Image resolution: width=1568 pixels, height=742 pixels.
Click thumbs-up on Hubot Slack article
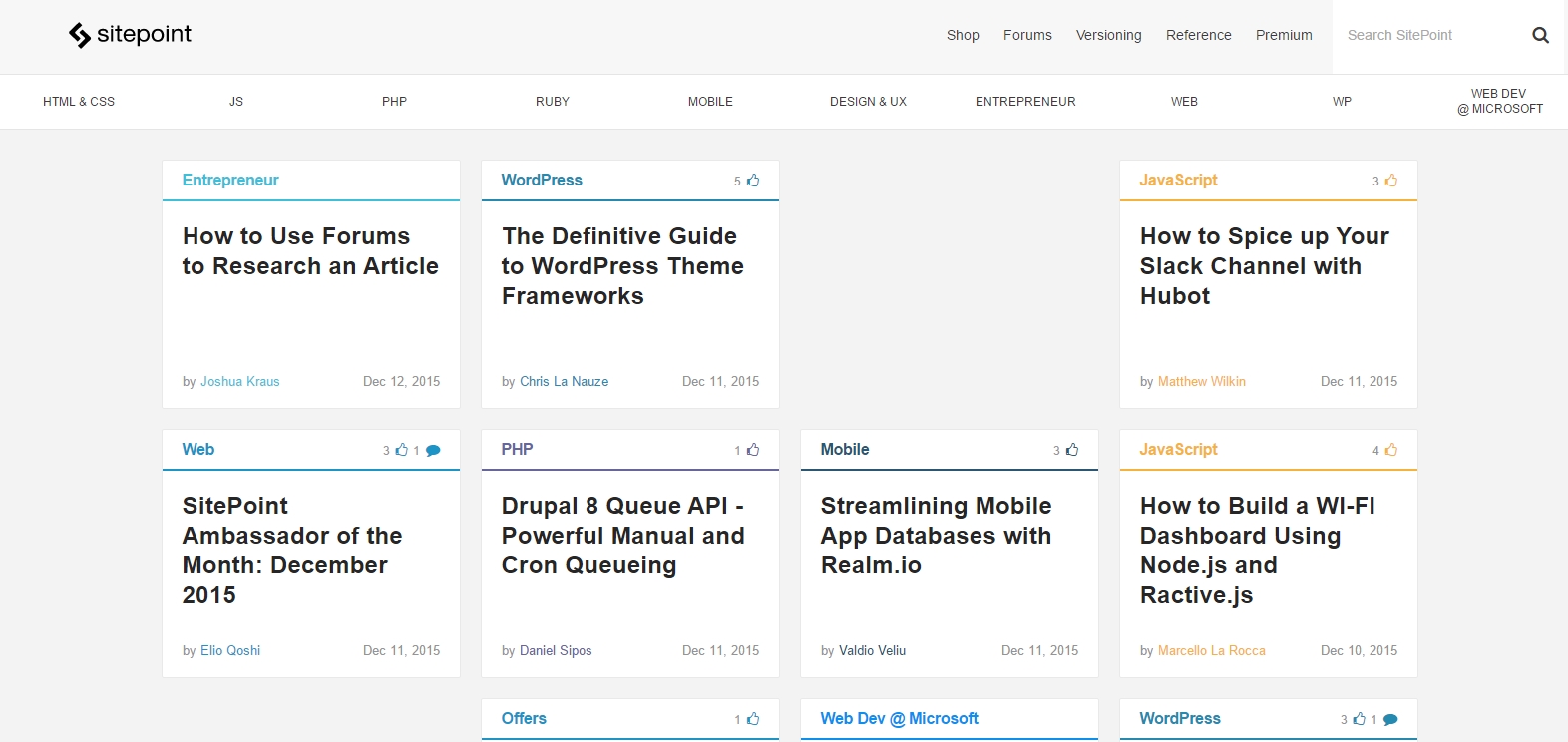coord(1391,181)
